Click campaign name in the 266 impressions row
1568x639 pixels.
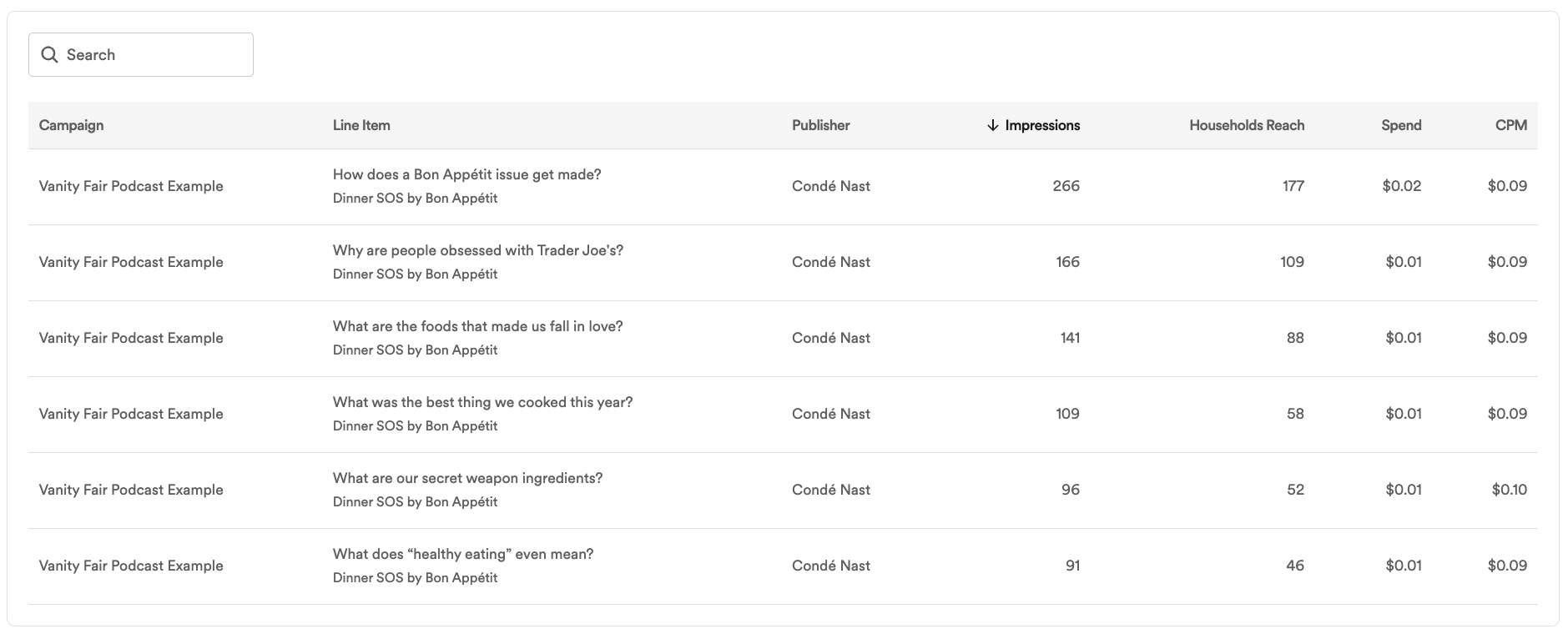(131, 186)
